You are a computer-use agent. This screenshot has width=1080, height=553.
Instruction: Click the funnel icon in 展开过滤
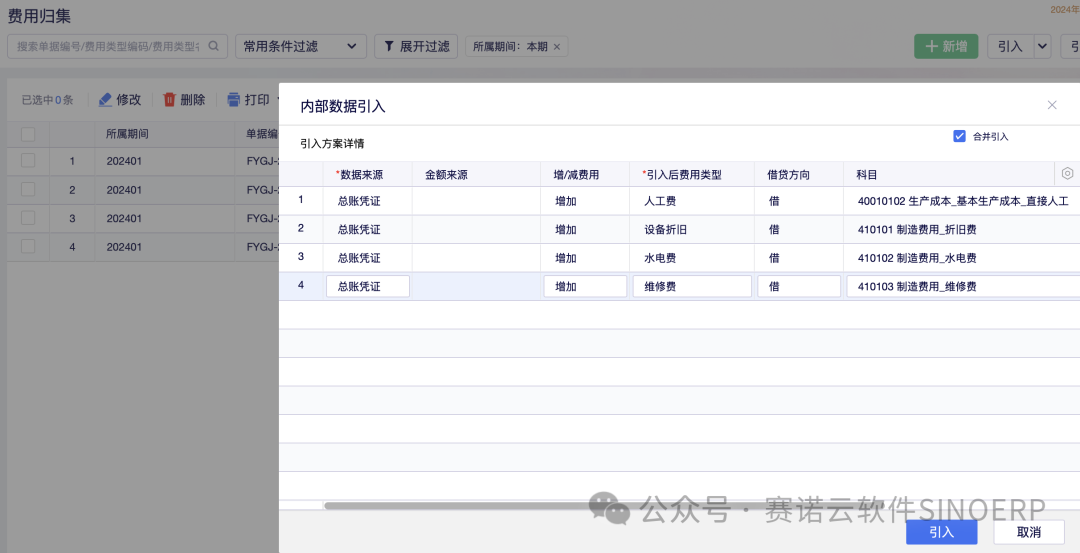click(x=388, y=46)
